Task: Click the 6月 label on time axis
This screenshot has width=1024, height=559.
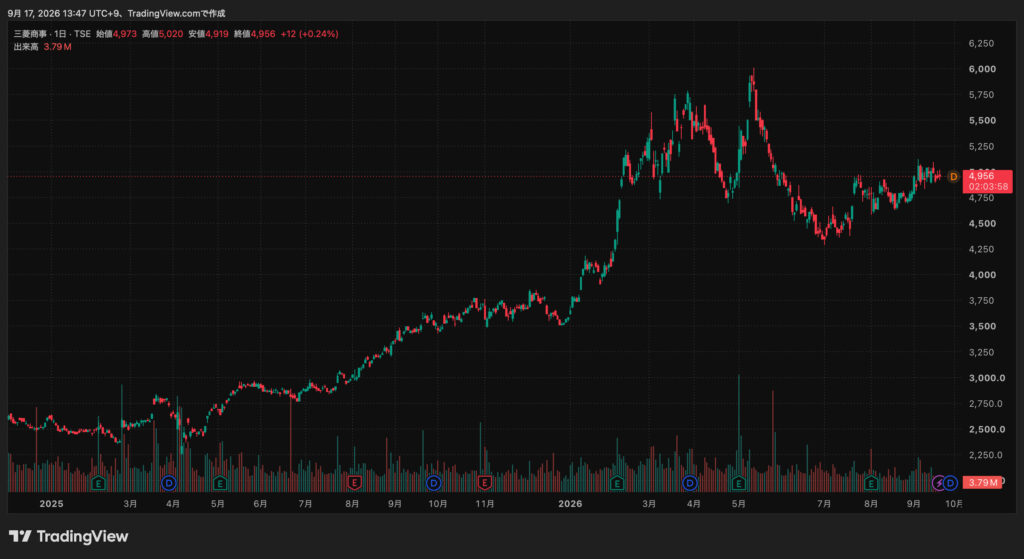Action: tap(260, 503)
